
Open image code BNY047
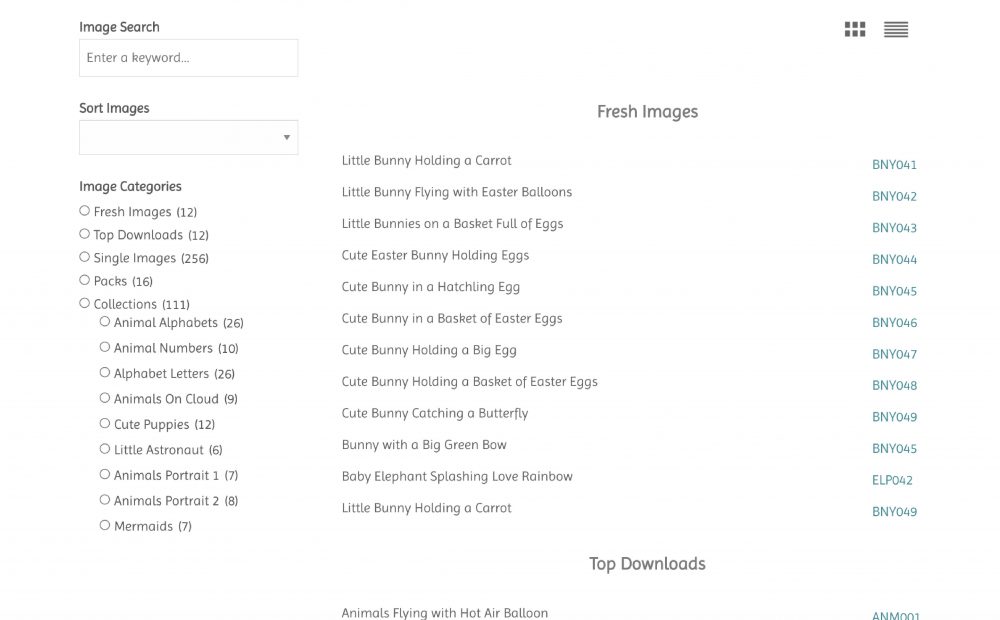(894, 354)
